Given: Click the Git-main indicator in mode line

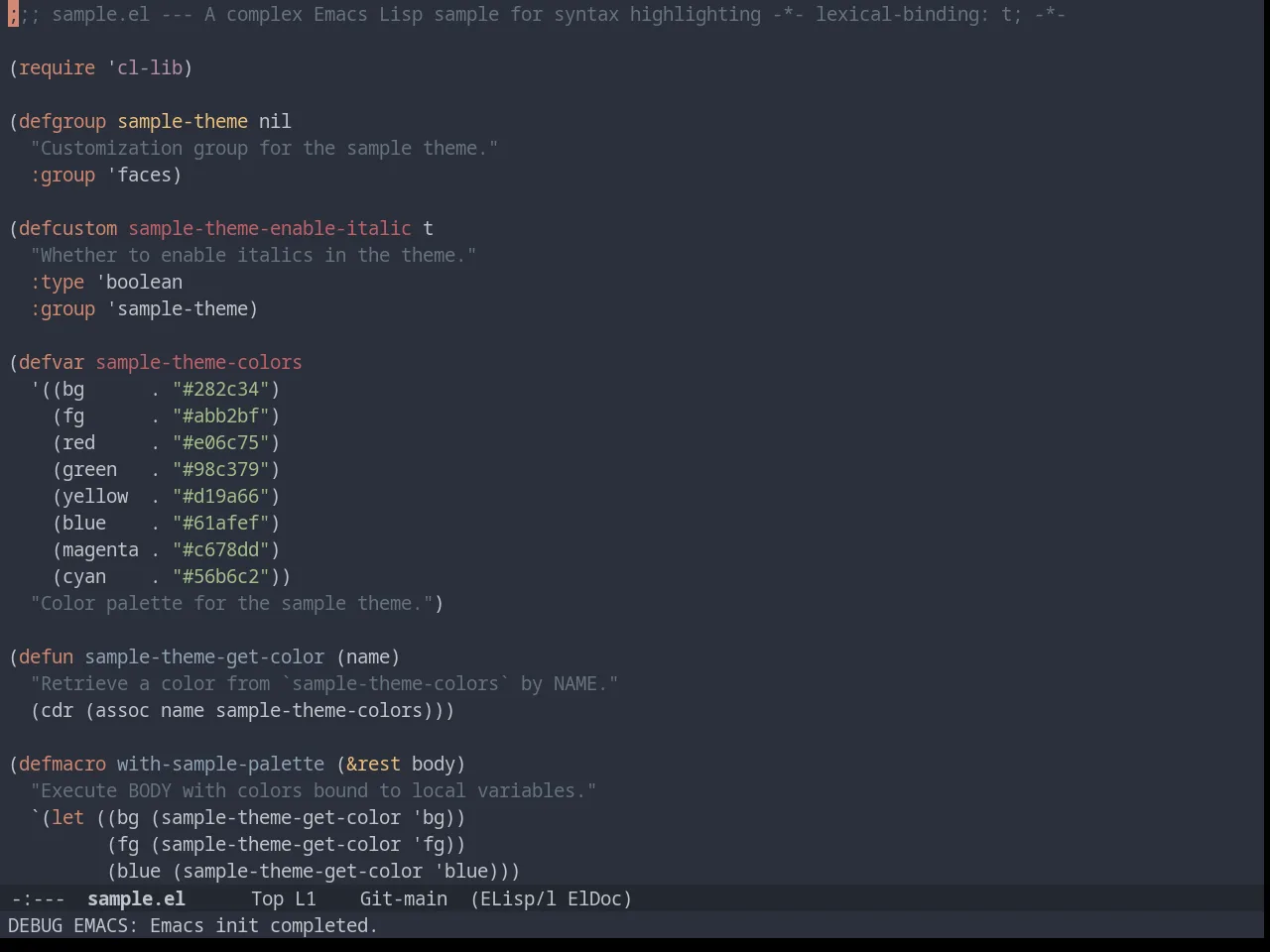Looking at the screenshot, I should pyautogui.click(x=403, y=898).
